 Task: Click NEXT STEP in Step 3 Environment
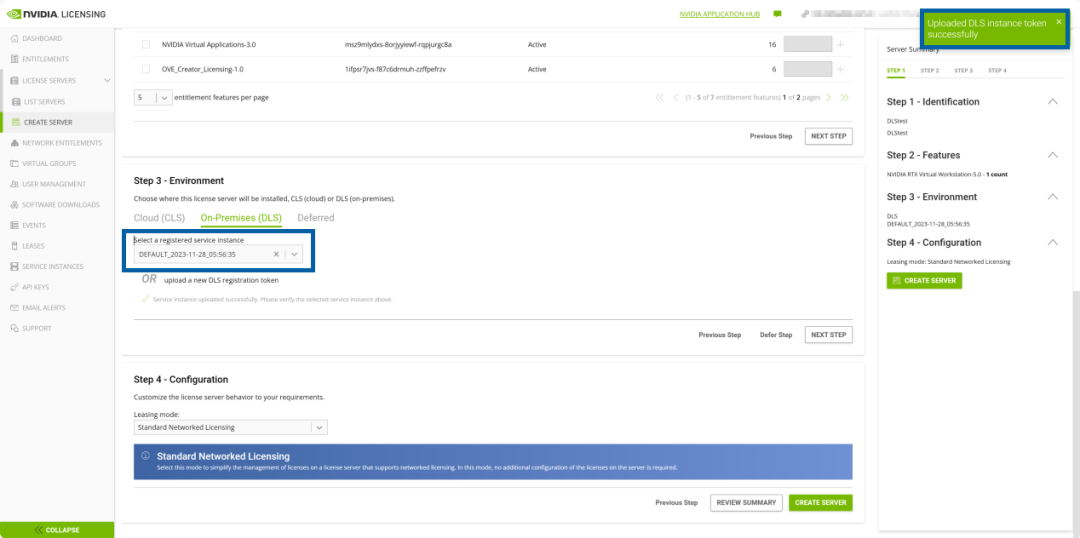coord(829,335)
